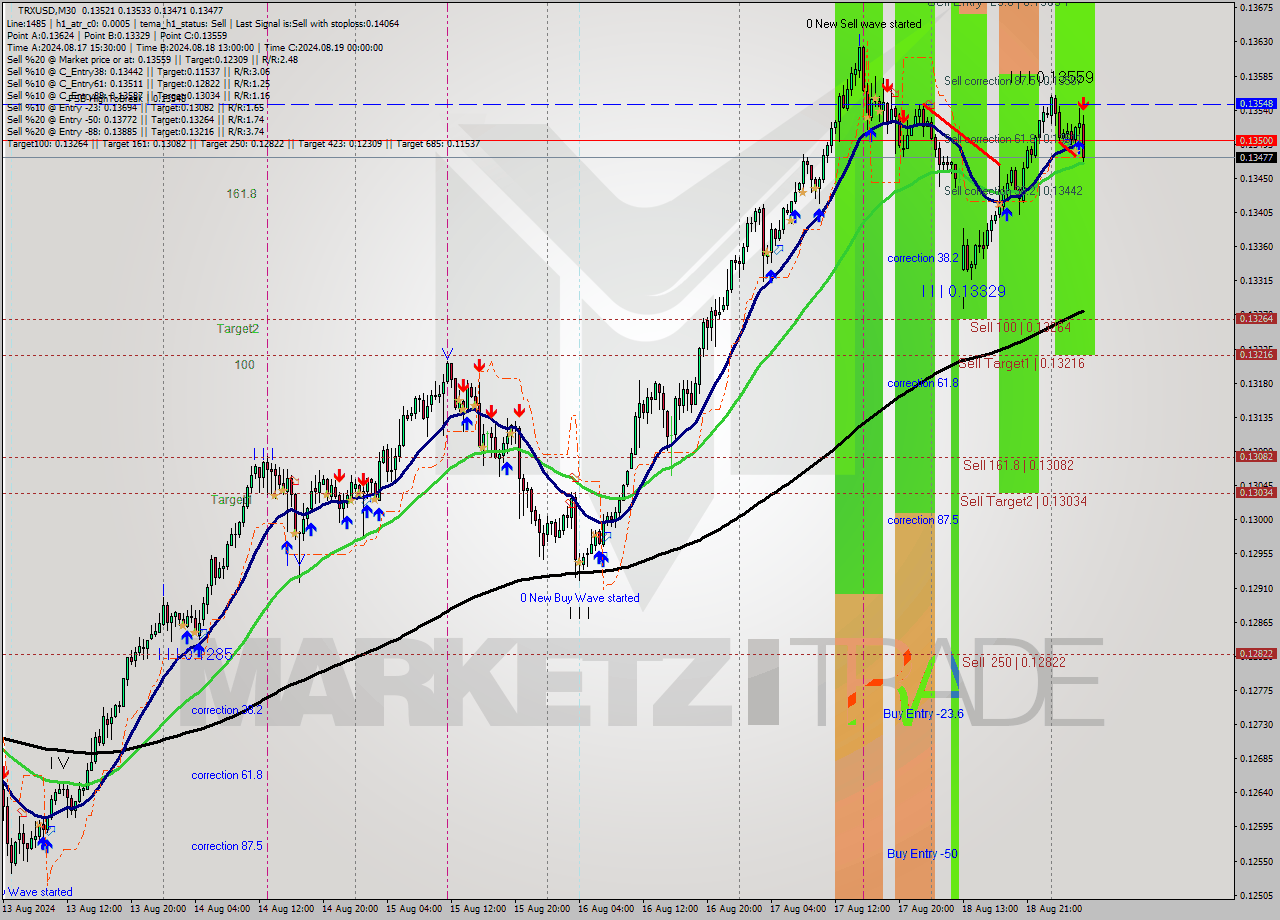The width and height of the screenshot is (1280, 920).
Task: Click the green 'Target2' label at left
Action: click(x=238, y=328)
